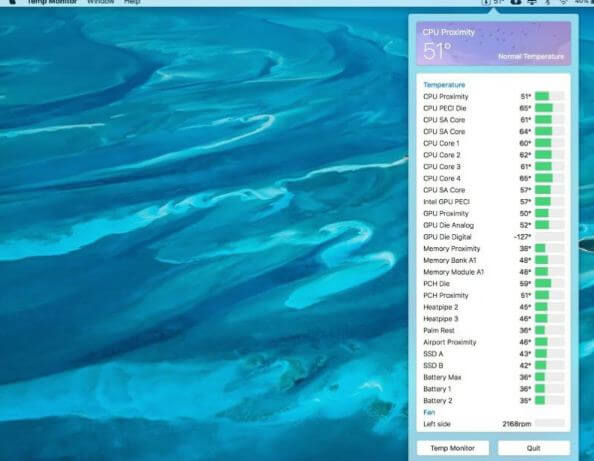The image size is (594, 461).
Task: Select the 'SSD A' row label
Action: tap(433, 354)
